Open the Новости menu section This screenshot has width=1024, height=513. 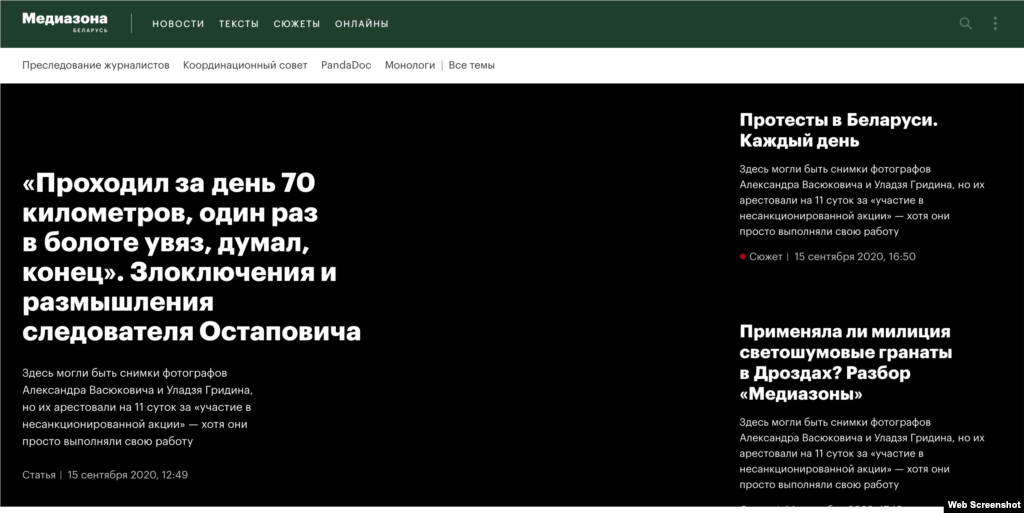point(178,24)
